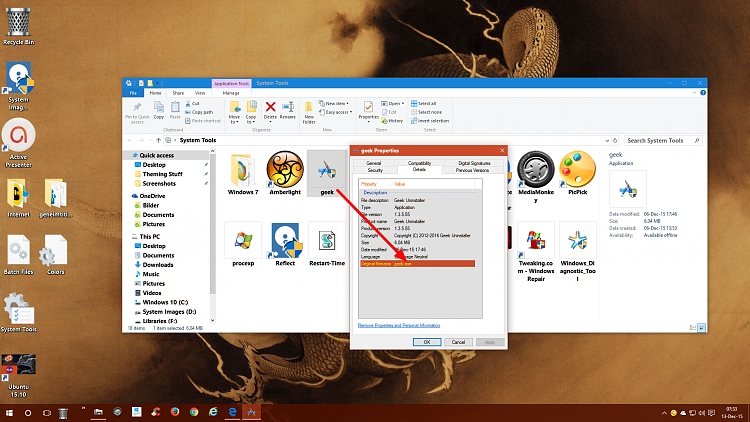Open Digital Signatures tab in Properties
The width and height of the screenshot is (750, 422).
coord(474,163)
